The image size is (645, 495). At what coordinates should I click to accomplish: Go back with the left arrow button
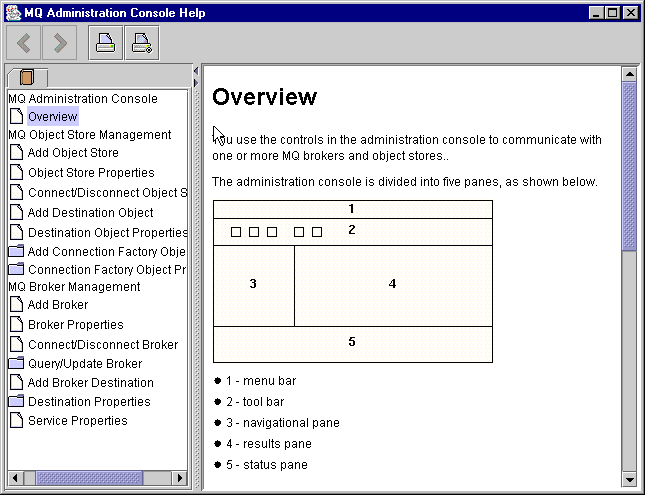click(23, 43)
